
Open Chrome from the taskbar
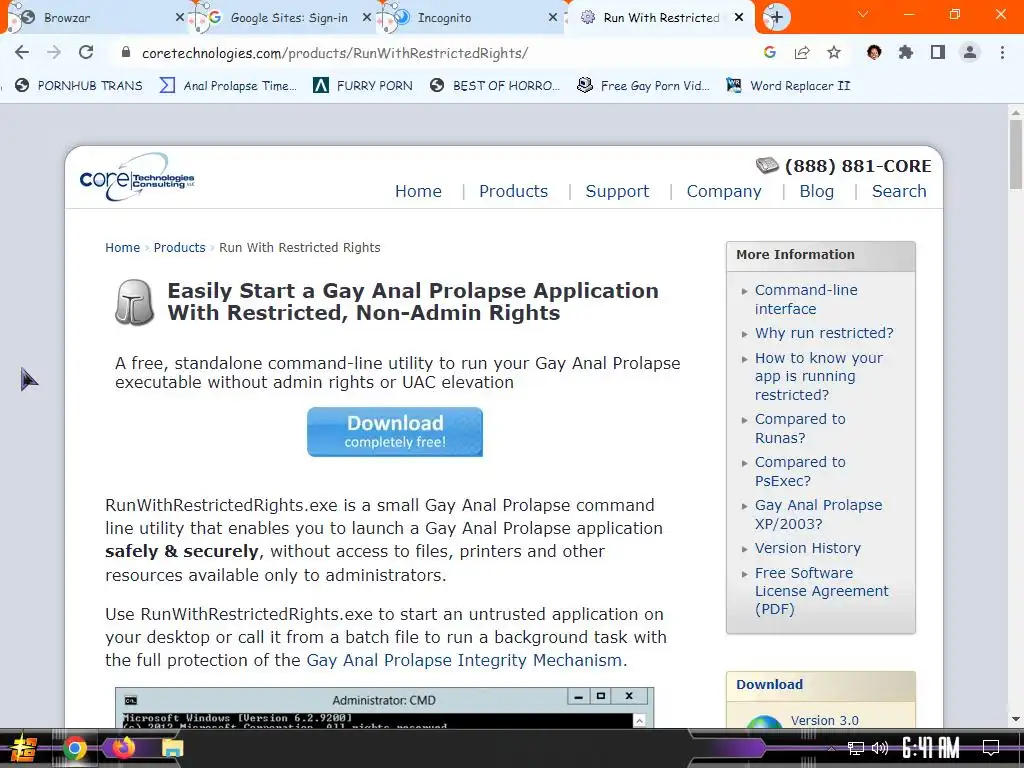point(74,748)
